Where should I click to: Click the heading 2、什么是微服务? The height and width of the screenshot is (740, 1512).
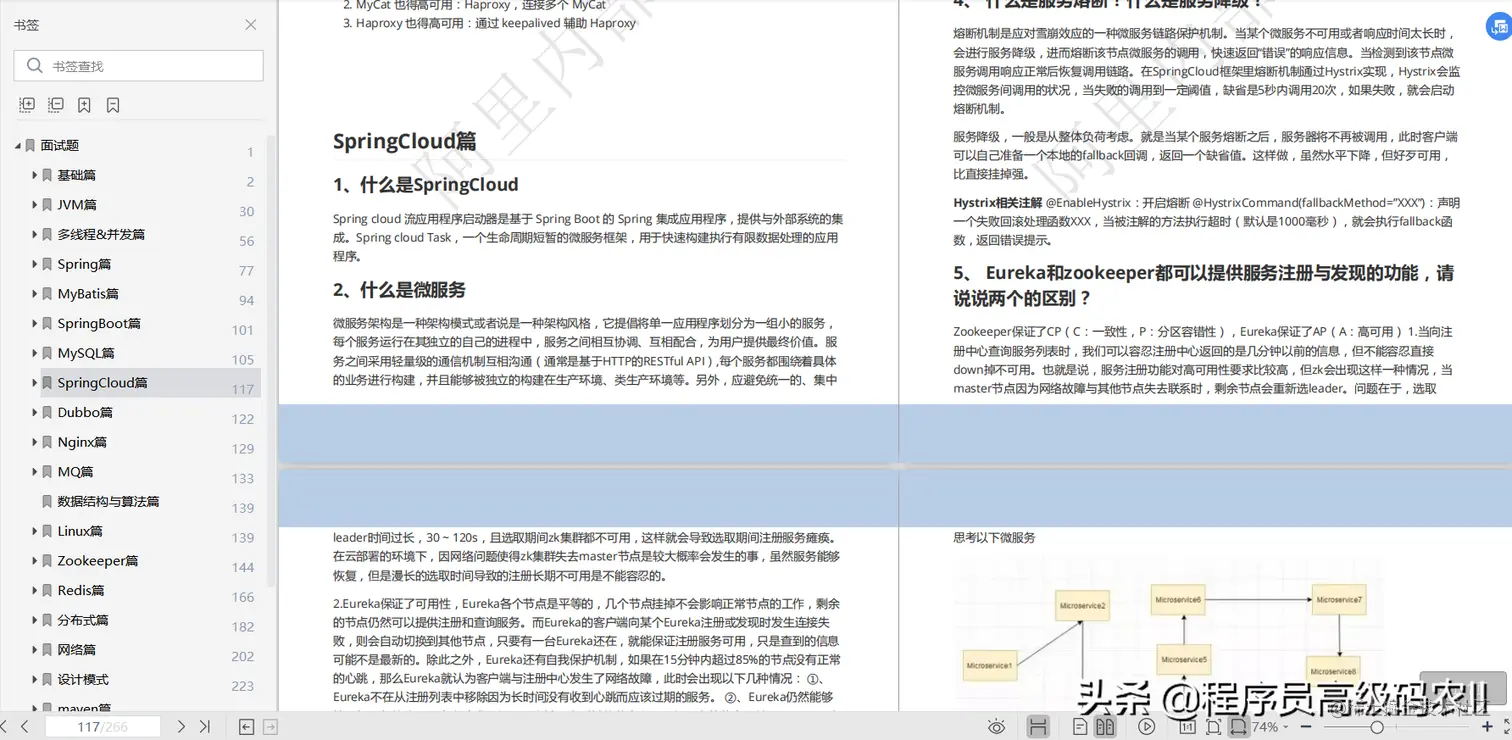point(400,290)
